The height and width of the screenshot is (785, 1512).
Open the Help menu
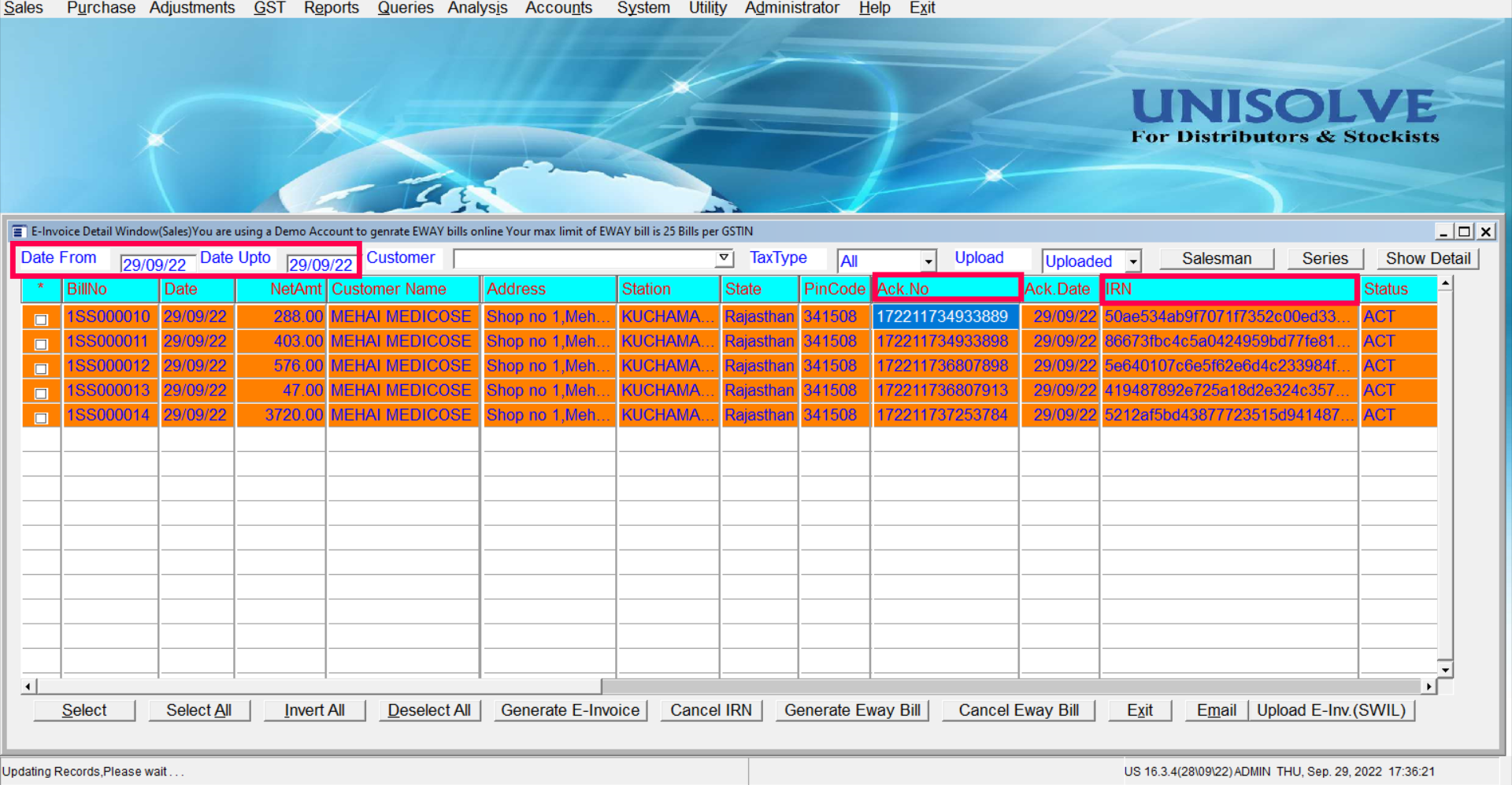pyautogui.click(x=875, y=8)
